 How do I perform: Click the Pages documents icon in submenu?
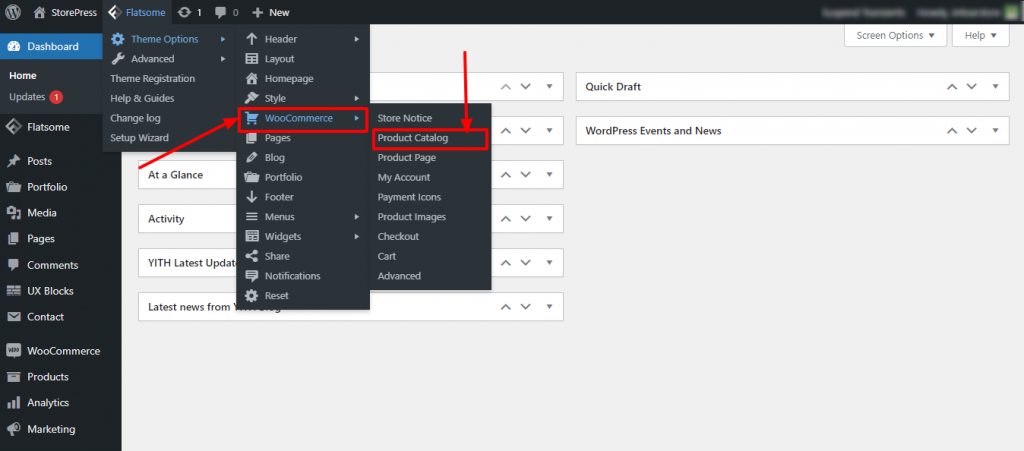coord(251,138)
